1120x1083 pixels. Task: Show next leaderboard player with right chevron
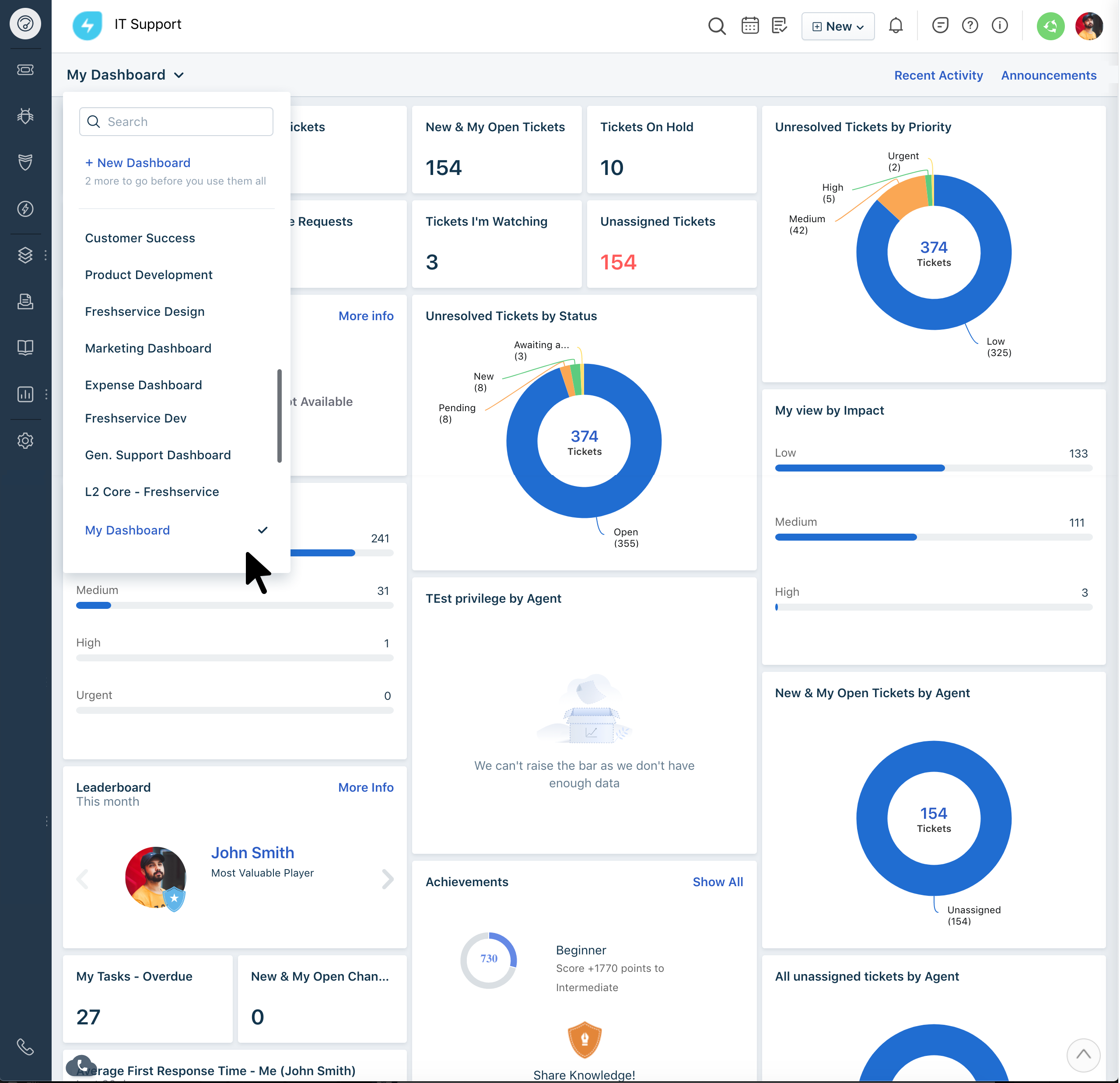(x=388, y=878)
